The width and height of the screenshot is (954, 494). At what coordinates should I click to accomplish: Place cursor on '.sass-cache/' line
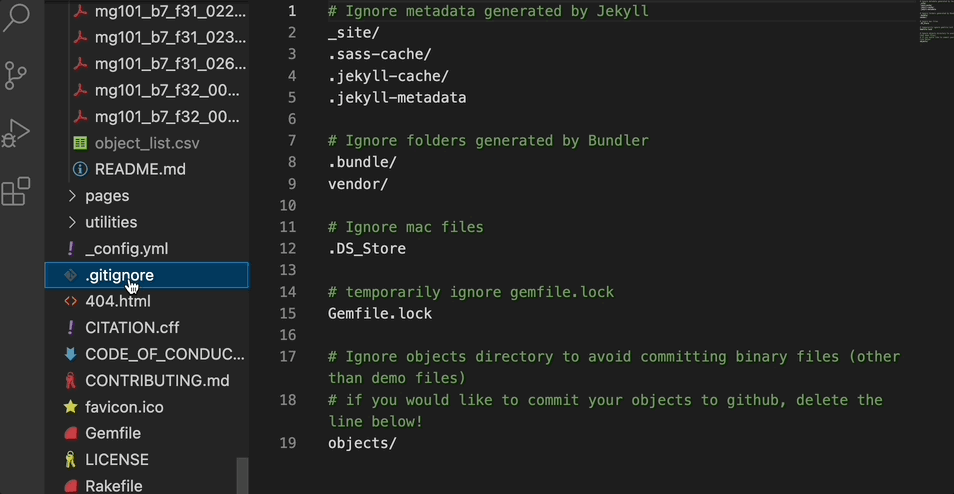(380, 54)
